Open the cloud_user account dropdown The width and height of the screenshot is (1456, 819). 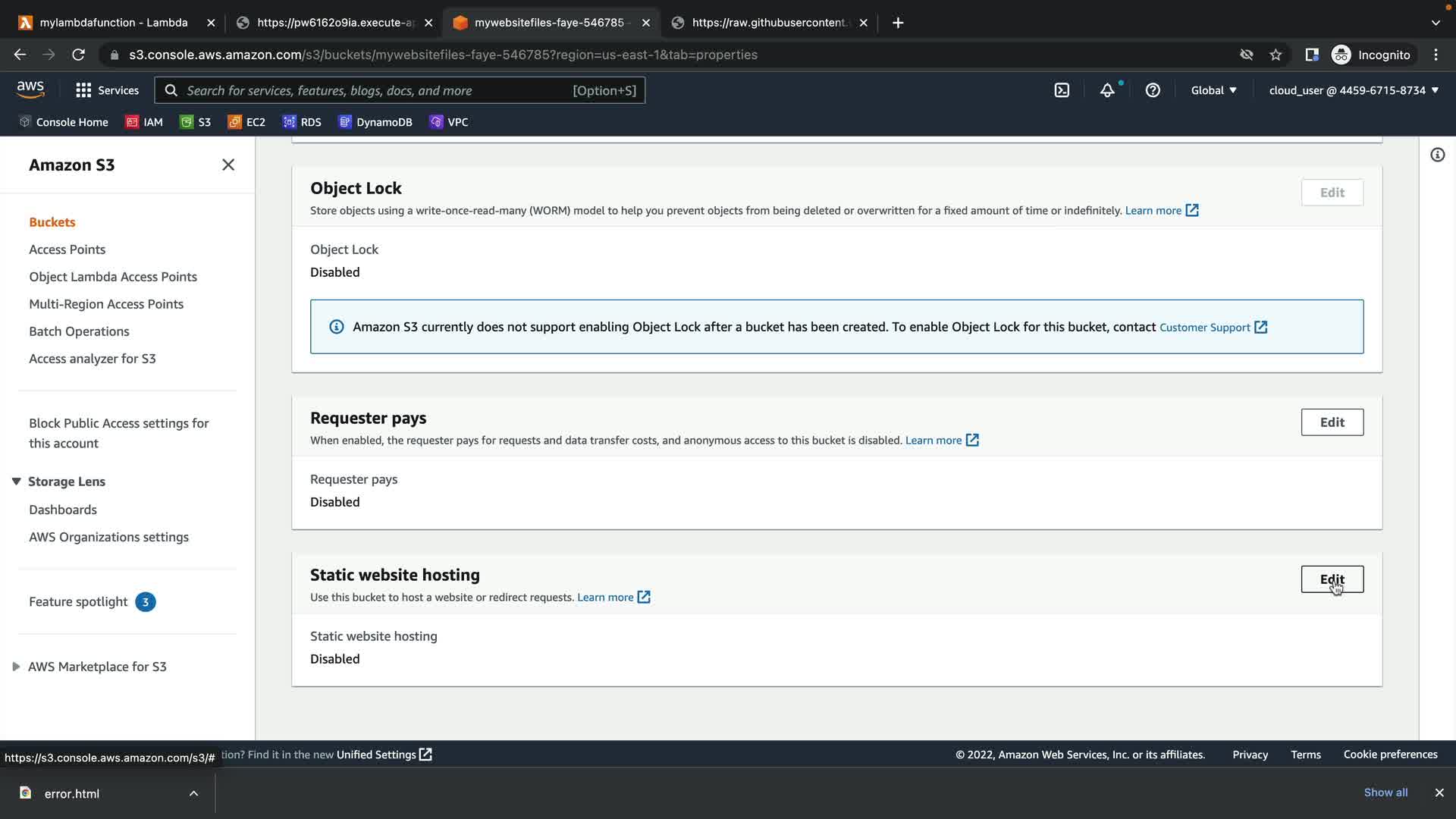click(x=1354, y=90)
